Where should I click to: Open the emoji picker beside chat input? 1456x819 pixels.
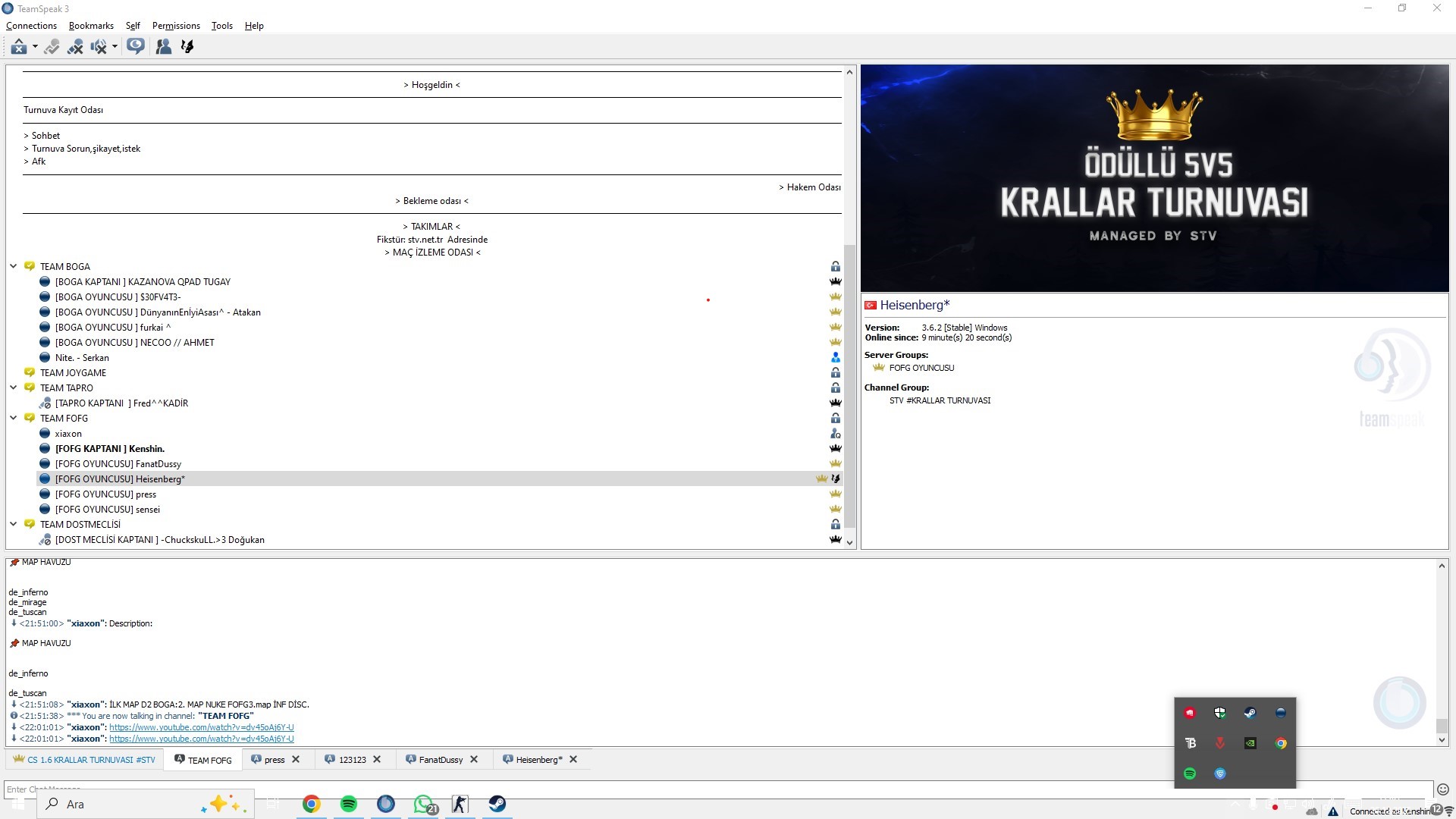[1443, 789]
